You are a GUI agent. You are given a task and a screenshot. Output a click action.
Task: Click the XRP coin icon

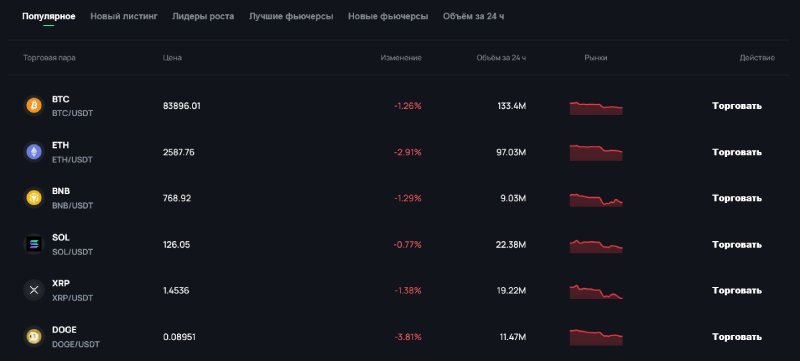coord(34,290)
